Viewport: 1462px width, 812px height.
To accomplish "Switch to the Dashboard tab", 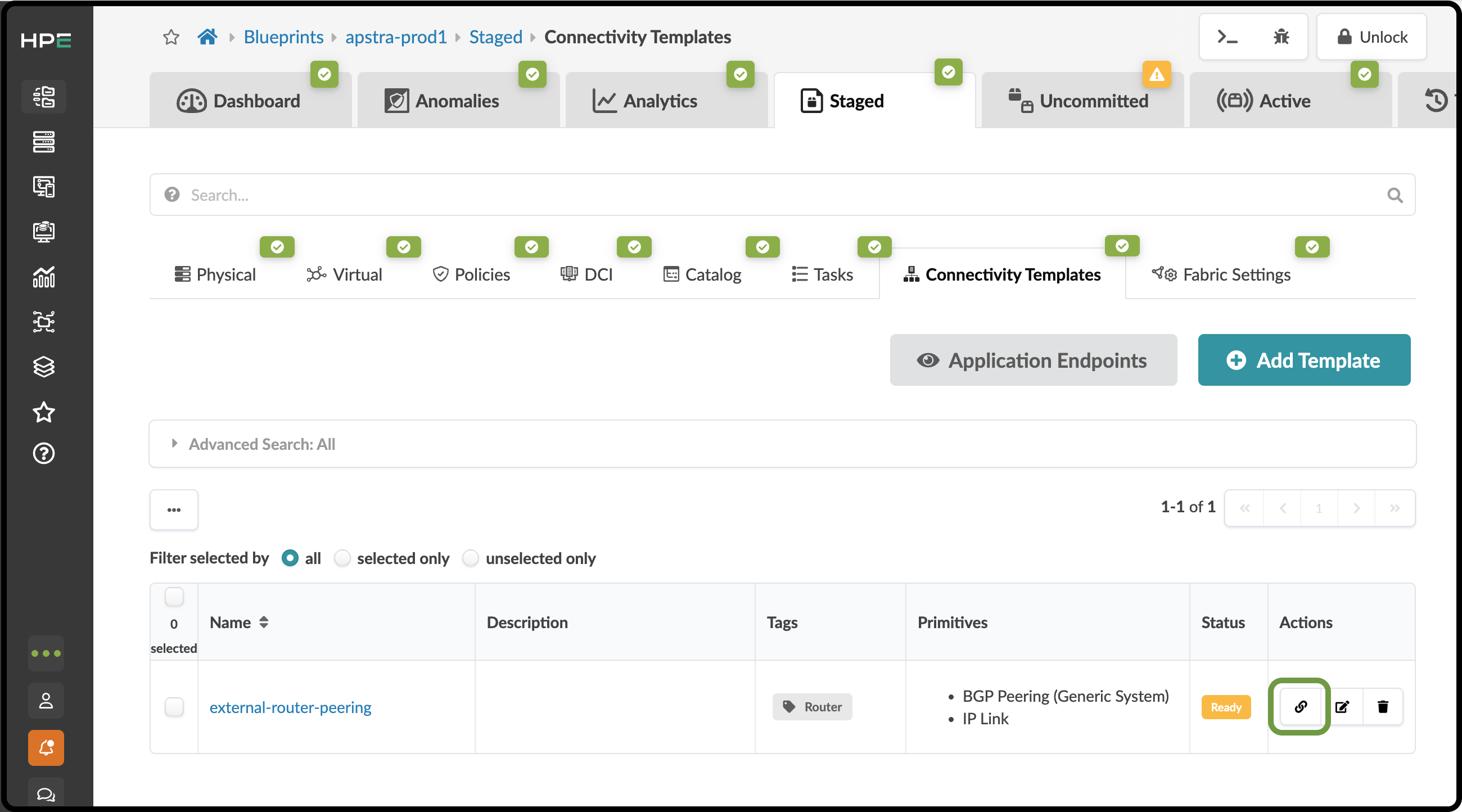I will tap(250, 101).
